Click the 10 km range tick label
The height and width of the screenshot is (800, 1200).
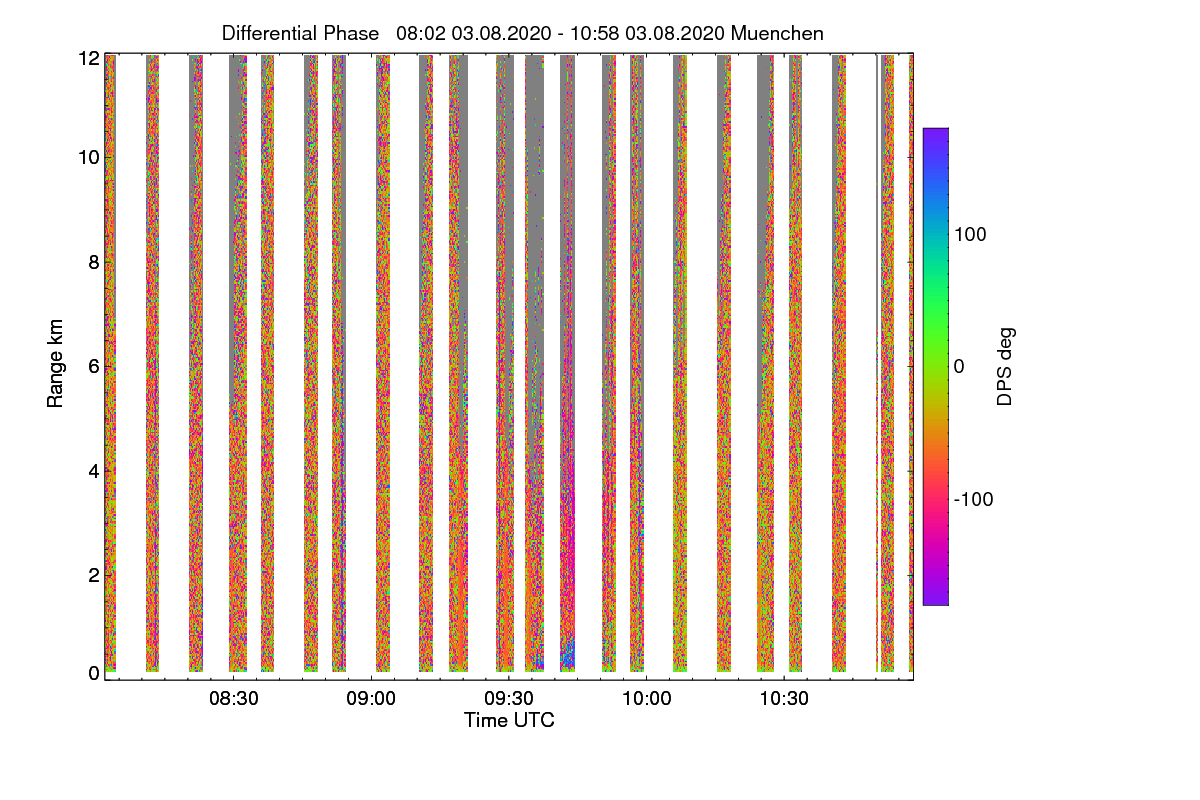point(89,158)
